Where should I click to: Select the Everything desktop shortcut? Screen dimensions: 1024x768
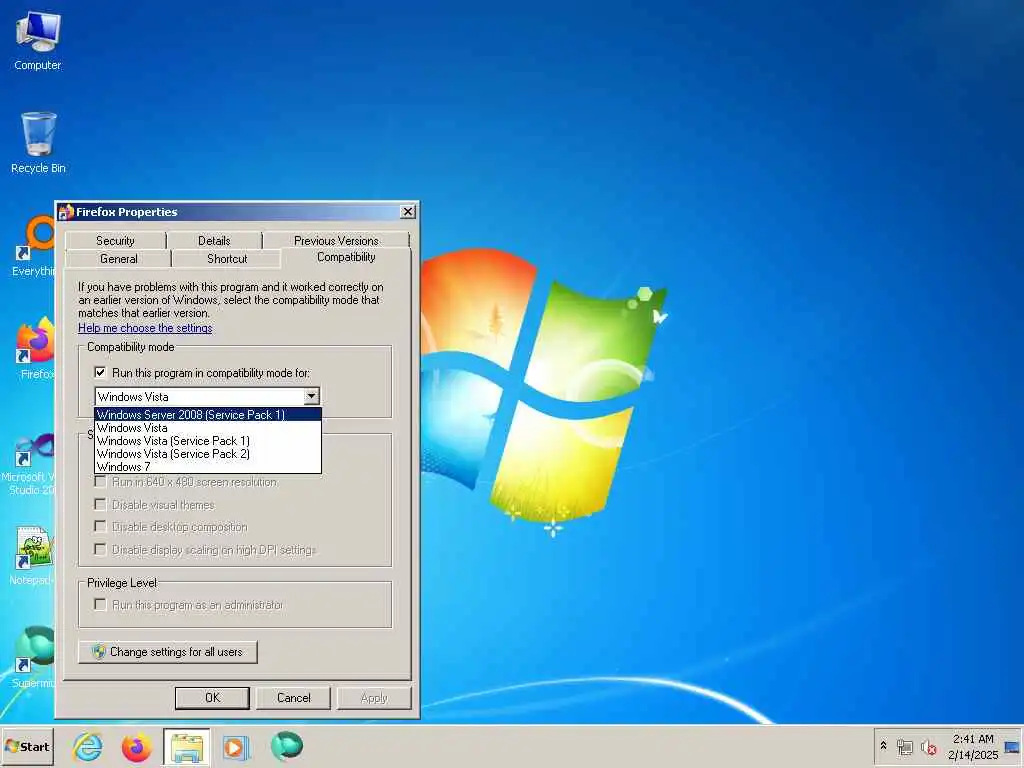[33, 246]
